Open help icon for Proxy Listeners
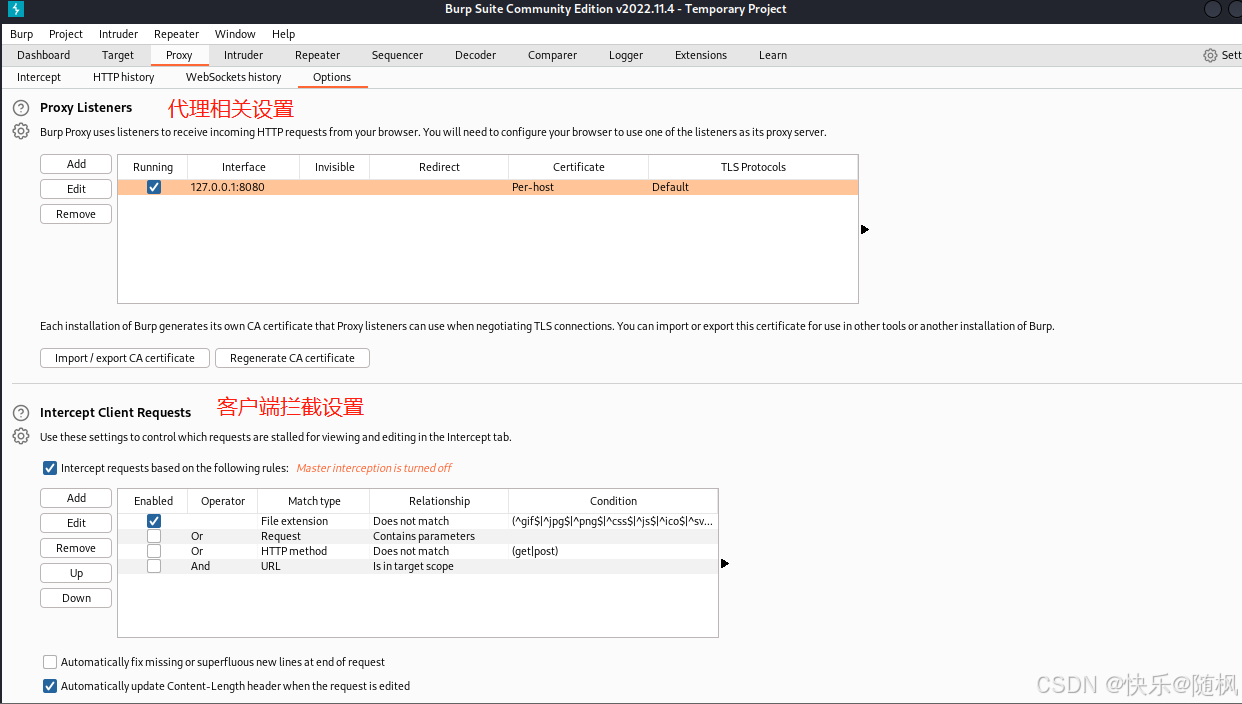 click(20, 107)
